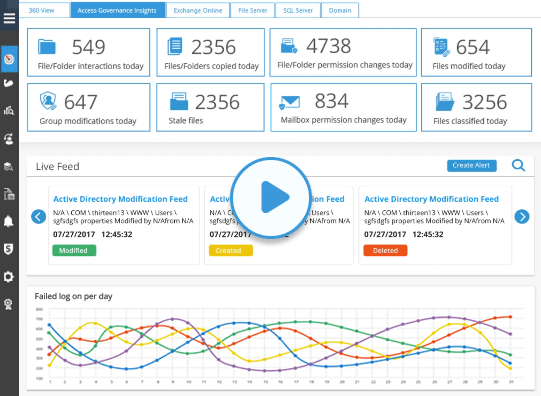Viewport: 541px width, 396px height.
Task: Switch to the SQL Server tab
Action: point(298,10)
